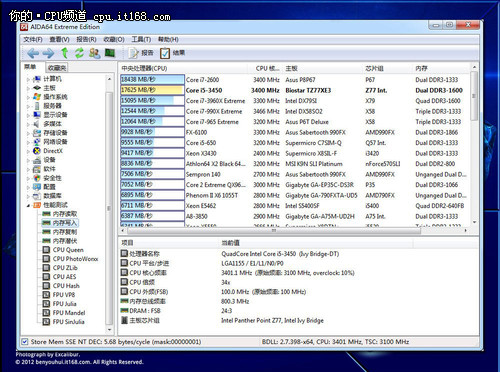Open the 报告(R) menu
The height and width of the screenshot is (372, 500).
[86, 39]
